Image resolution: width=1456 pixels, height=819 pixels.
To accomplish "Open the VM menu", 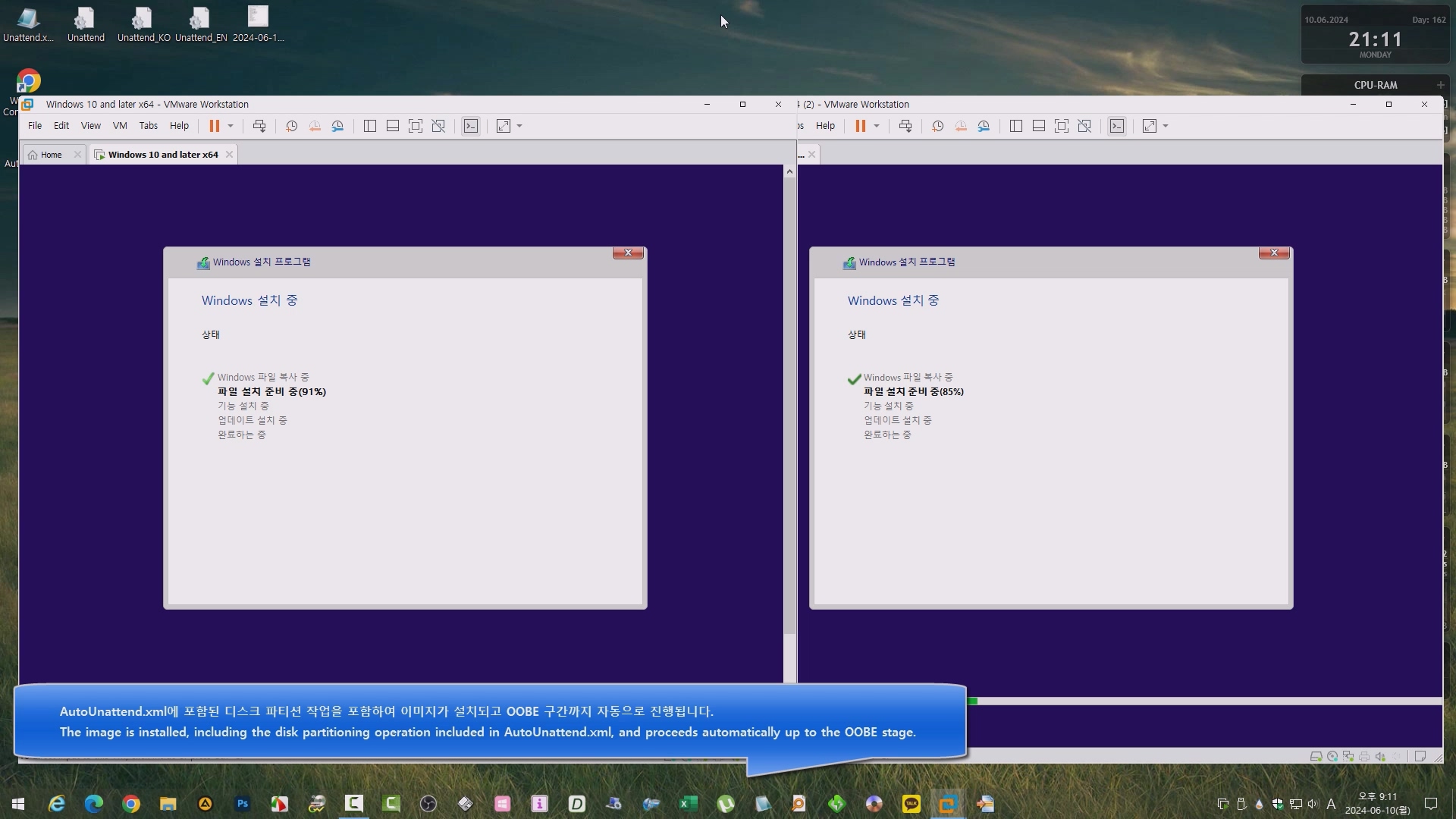I will pyautogui.click(x=120, y=126).
